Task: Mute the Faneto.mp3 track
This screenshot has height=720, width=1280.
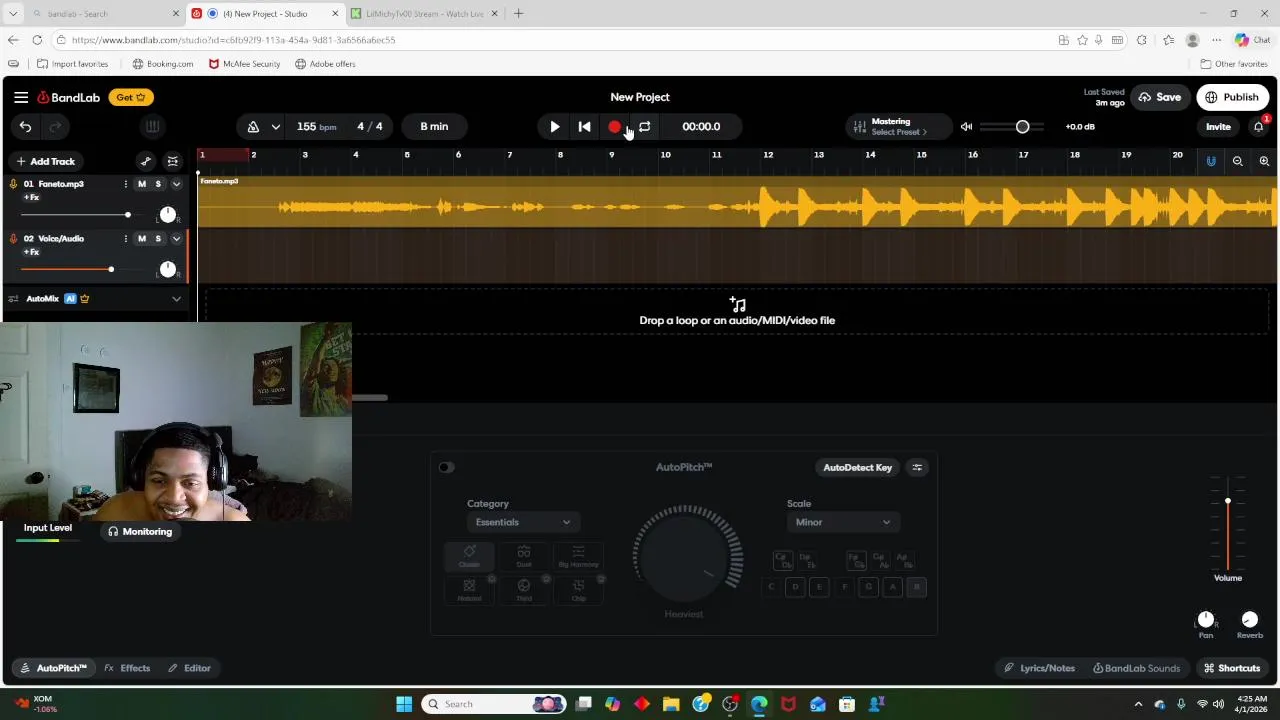Action: pos(142,184)
